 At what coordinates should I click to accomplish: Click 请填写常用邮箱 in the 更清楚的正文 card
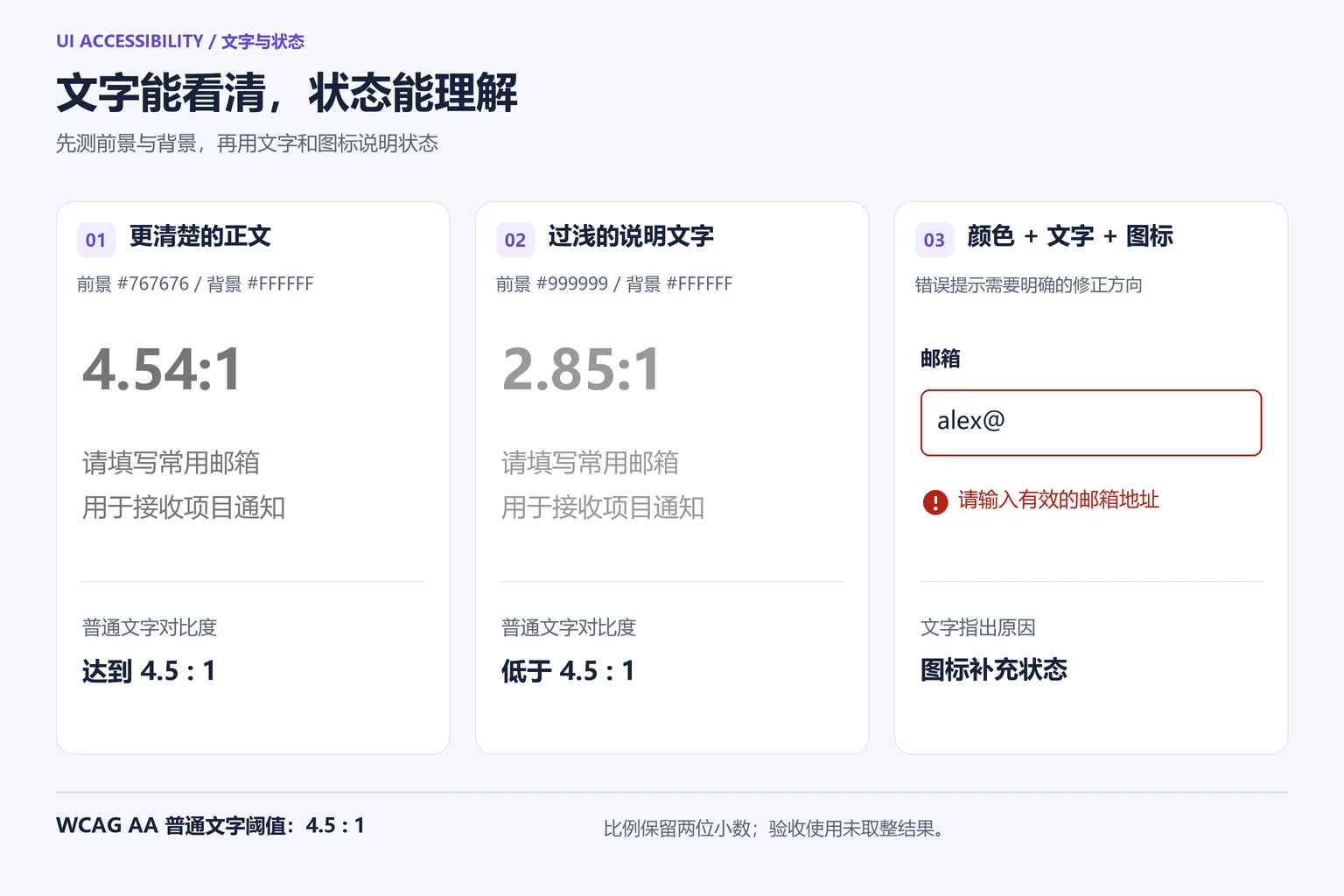[x=171, y=463]
